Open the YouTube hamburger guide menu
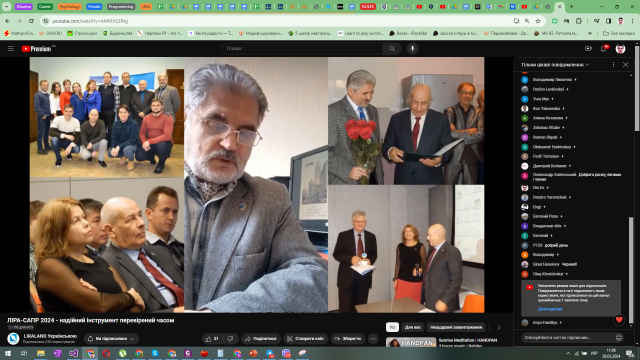 [11, 49]
